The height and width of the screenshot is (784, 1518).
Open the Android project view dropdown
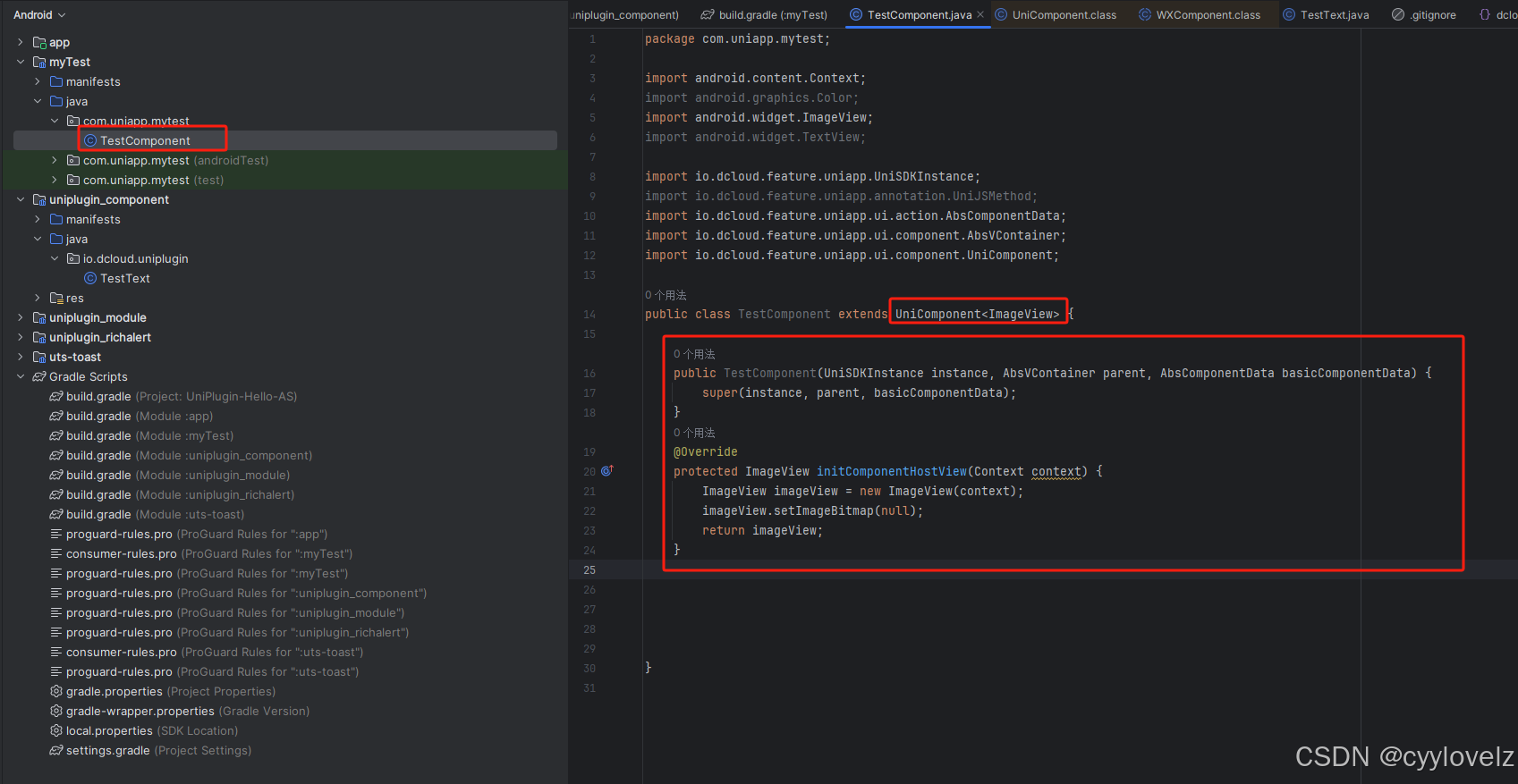click(39, 15)
